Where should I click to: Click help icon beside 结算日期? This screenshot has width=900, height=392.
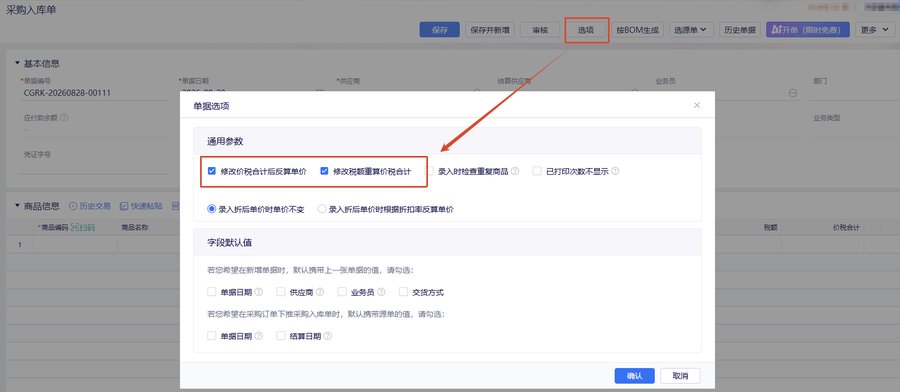tap(328, 336)
